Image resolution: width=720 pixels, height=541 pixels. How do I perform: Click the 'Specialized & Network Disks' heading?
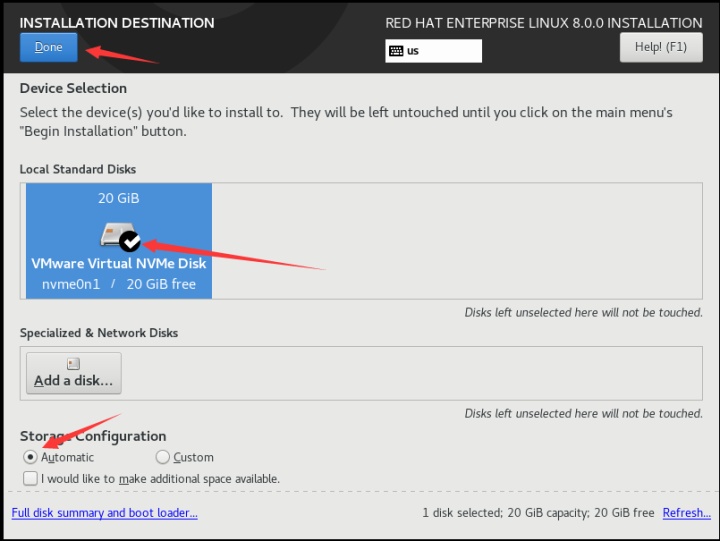pyautogui.click(x=99, y=333)
